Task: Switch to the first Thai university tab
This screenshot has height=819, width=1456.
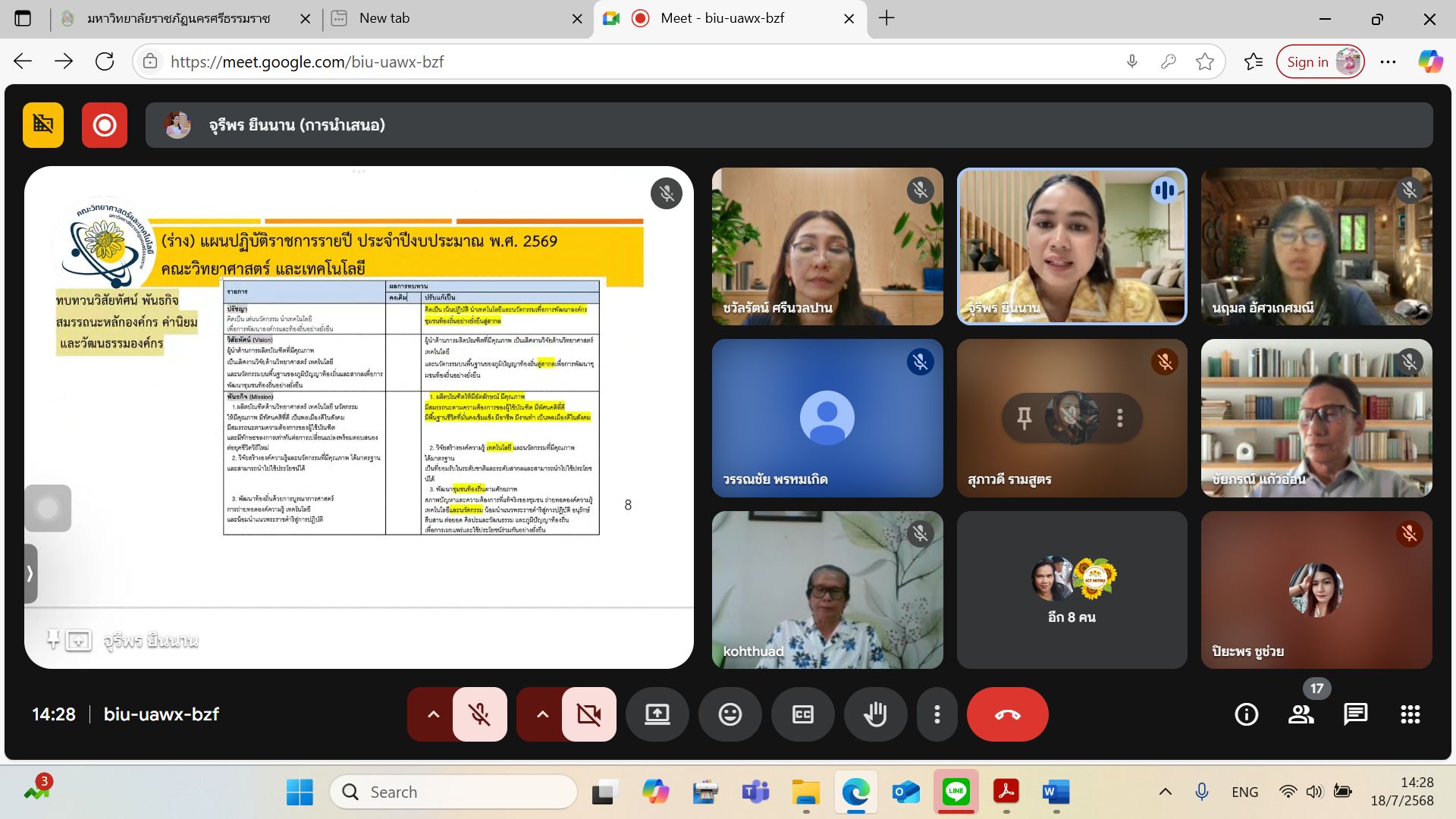Action: [178, 19]
